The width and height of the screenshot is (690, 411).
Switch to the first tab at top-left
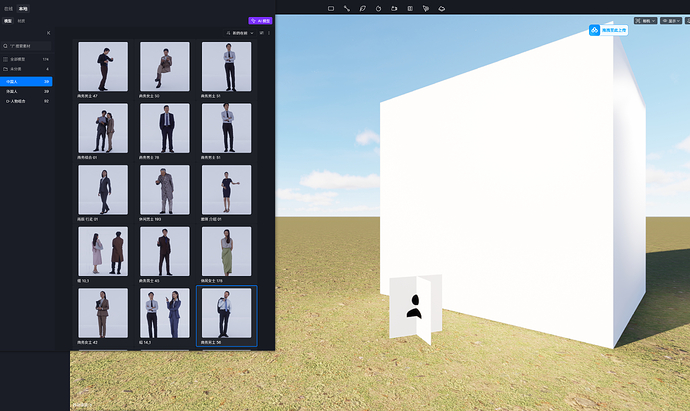[8, 8]
